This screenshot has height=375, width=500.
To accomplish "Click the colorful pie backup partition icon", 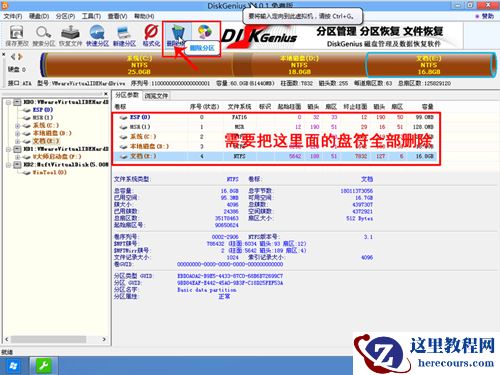I will [x=205, y=32].
